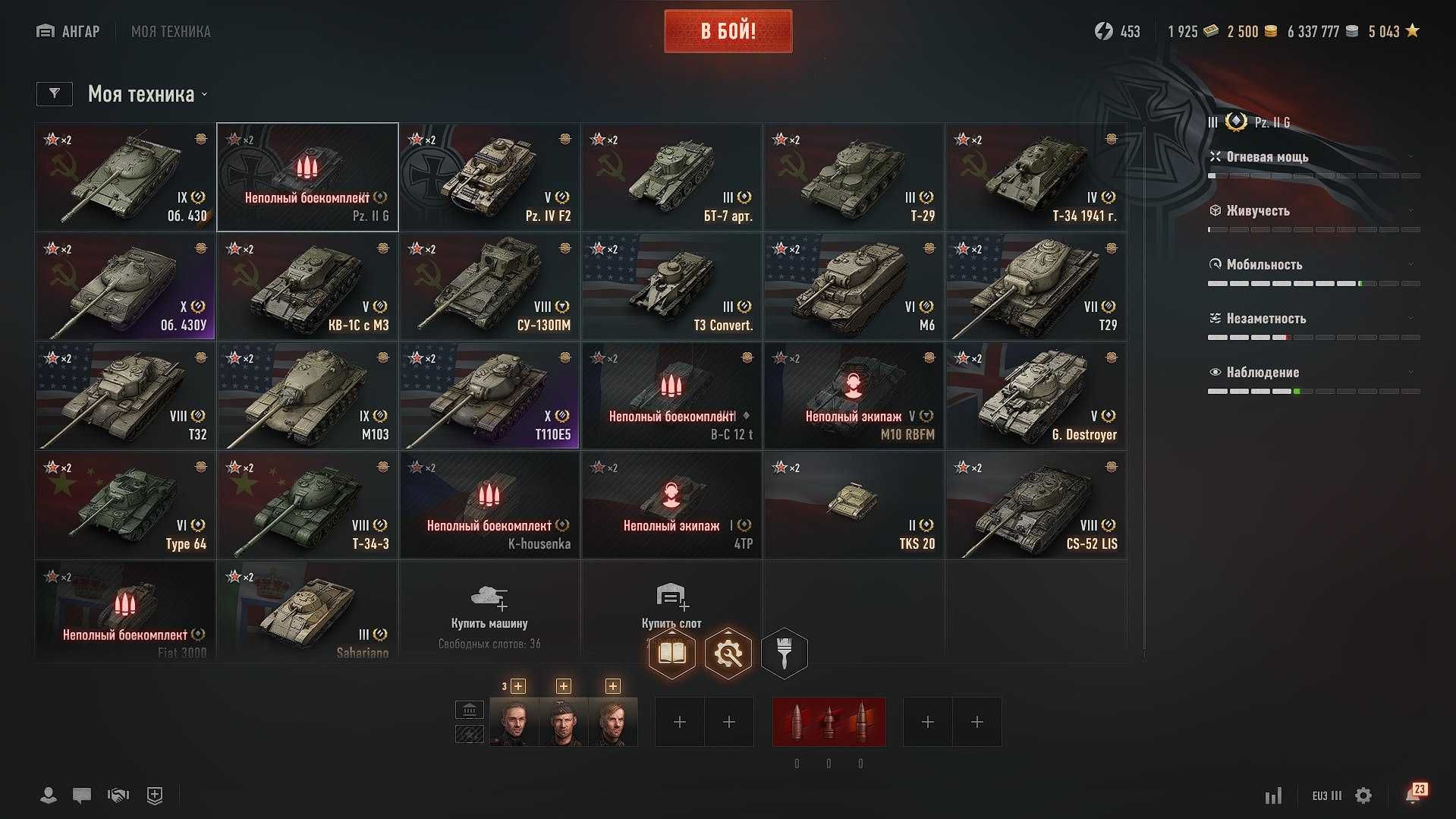Screen dimensions: 1456x819
Task: Go to the АНГАР tab
Action: coord(68,31)
